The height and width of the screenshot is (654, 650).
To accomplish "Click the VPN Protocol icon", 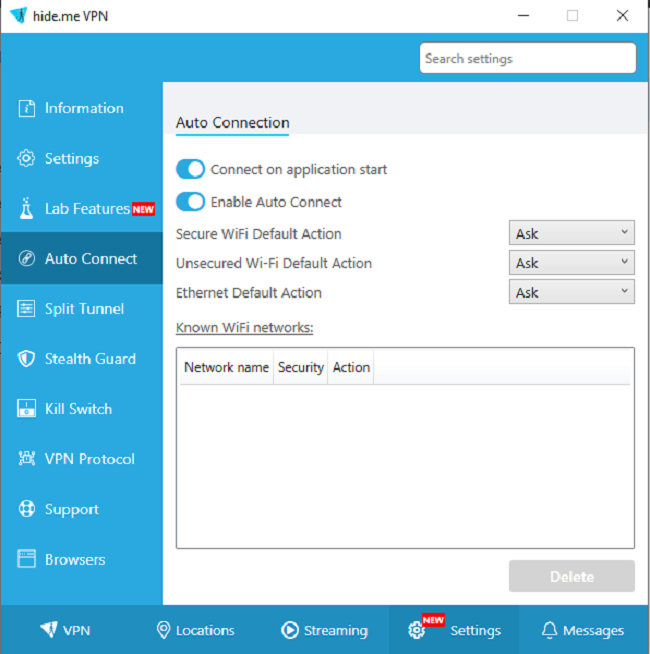I will pyautogui.click(x=27, y=459).
